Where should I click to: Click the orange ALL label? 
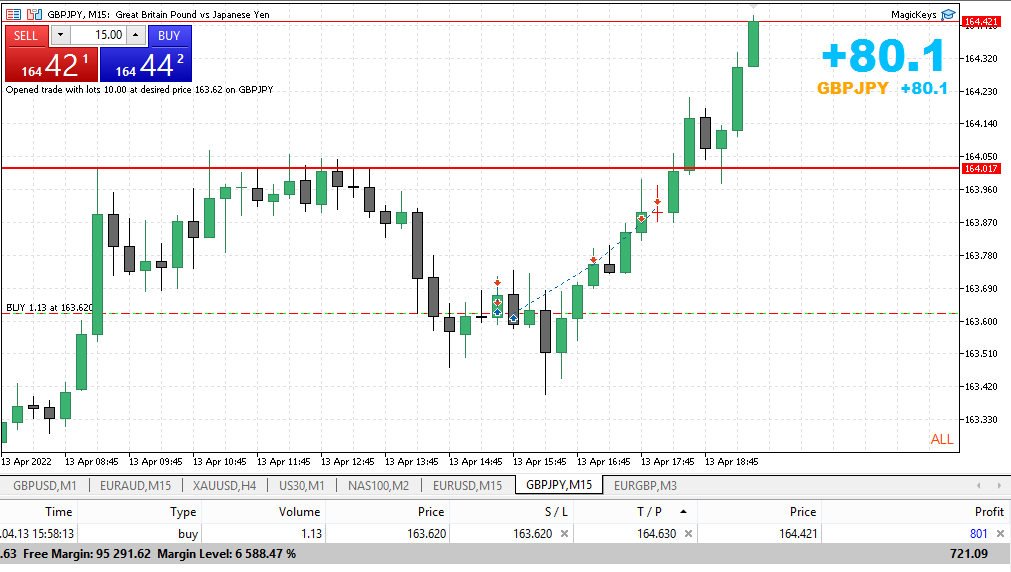[x=941, y=439]
